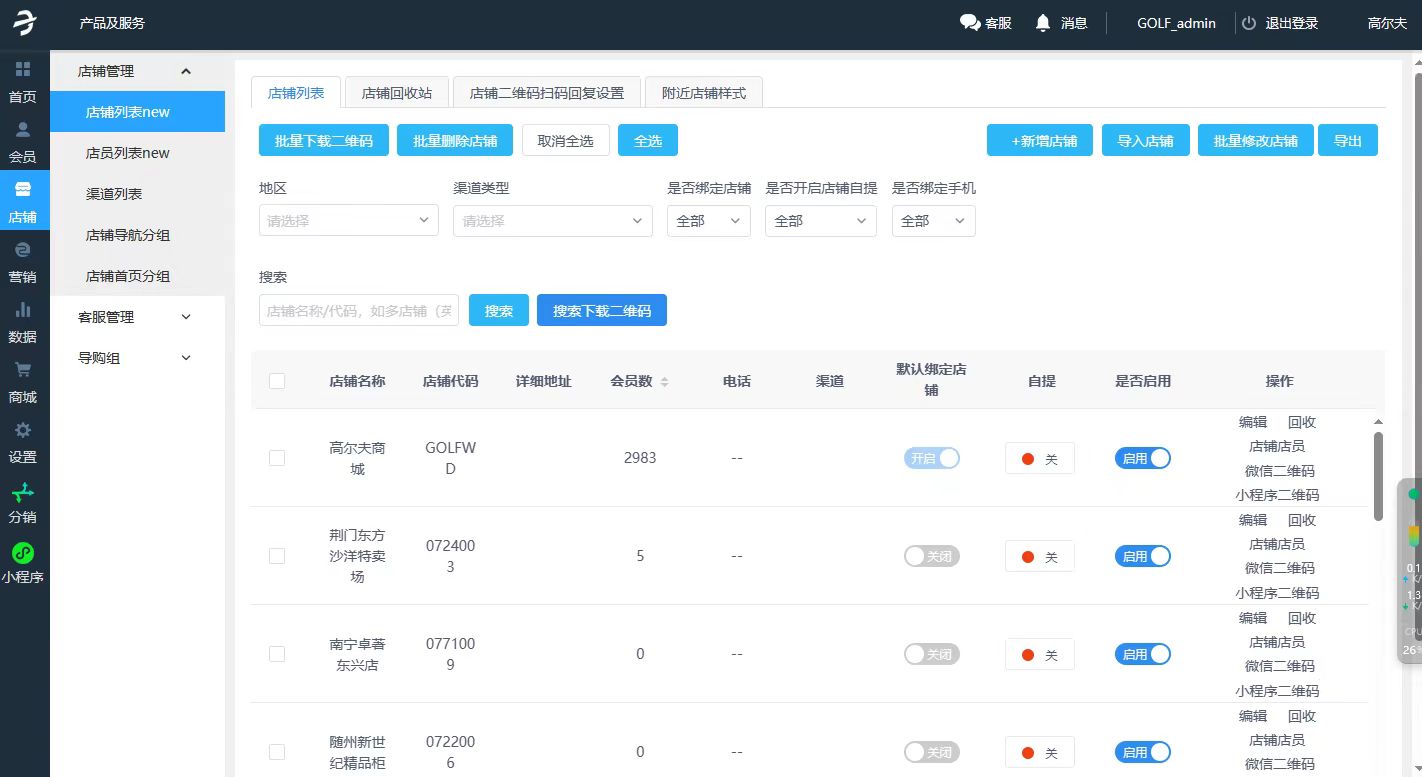Check the 随州新世纪精品柜 row checkbox
Image resolution: width=1422 pixels, height=777 pixels.
[277, 751]
